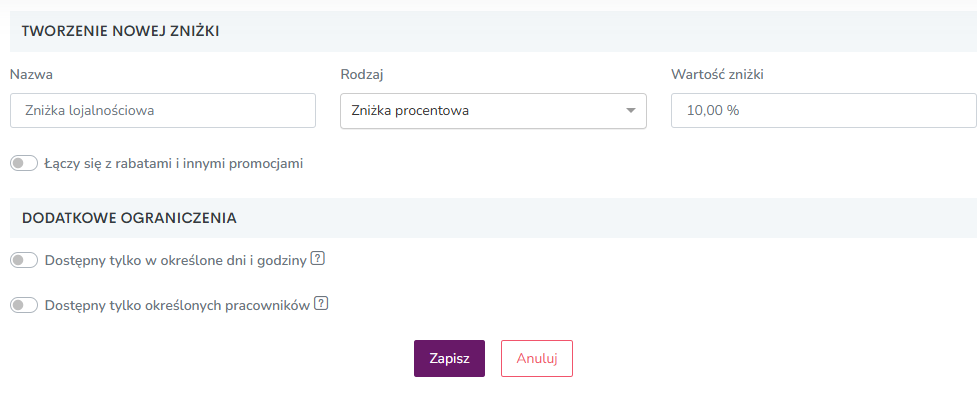The height and width of the screenshot is (401, 977).
Task: Click the Rodzaj field label
Action: pyautogui.click(x=361, y=75)
